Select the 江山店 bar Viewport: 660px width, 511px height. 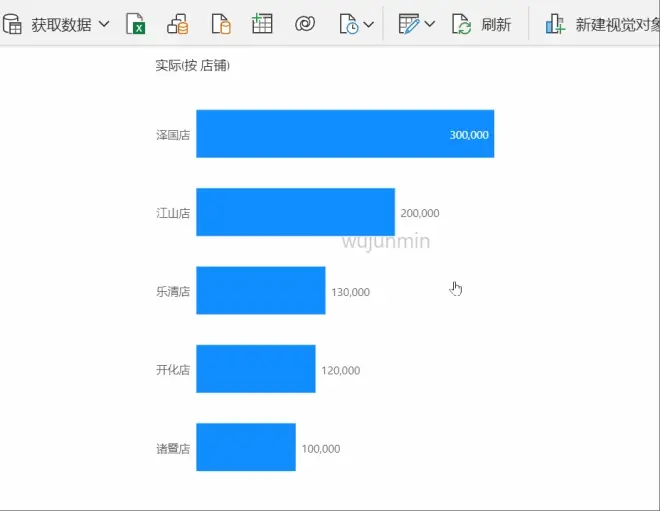pyautogui.click(x=295, y=212)
